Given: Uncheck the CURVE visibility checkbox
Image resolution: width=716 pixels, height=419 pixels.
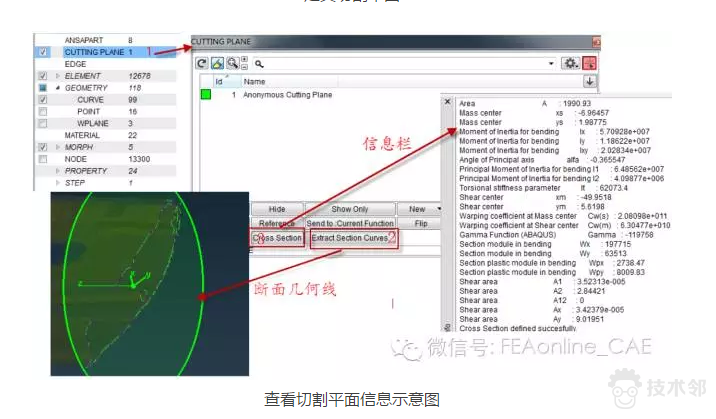Looking at the screenshot, I should [43, 100].
